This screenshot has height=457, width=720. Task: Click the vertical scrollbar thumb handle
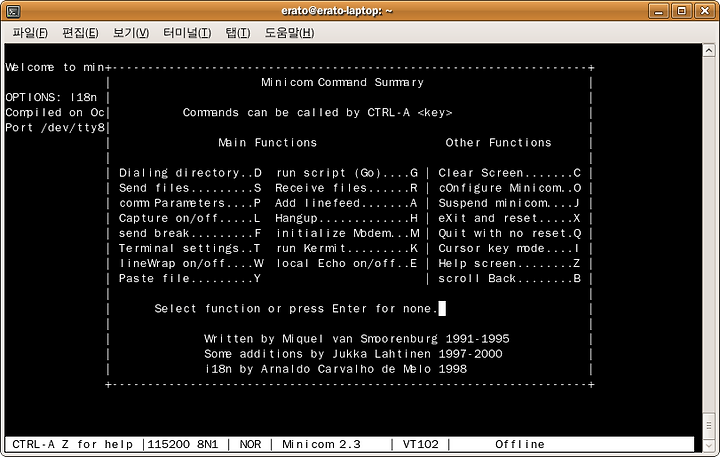[709, 425]
